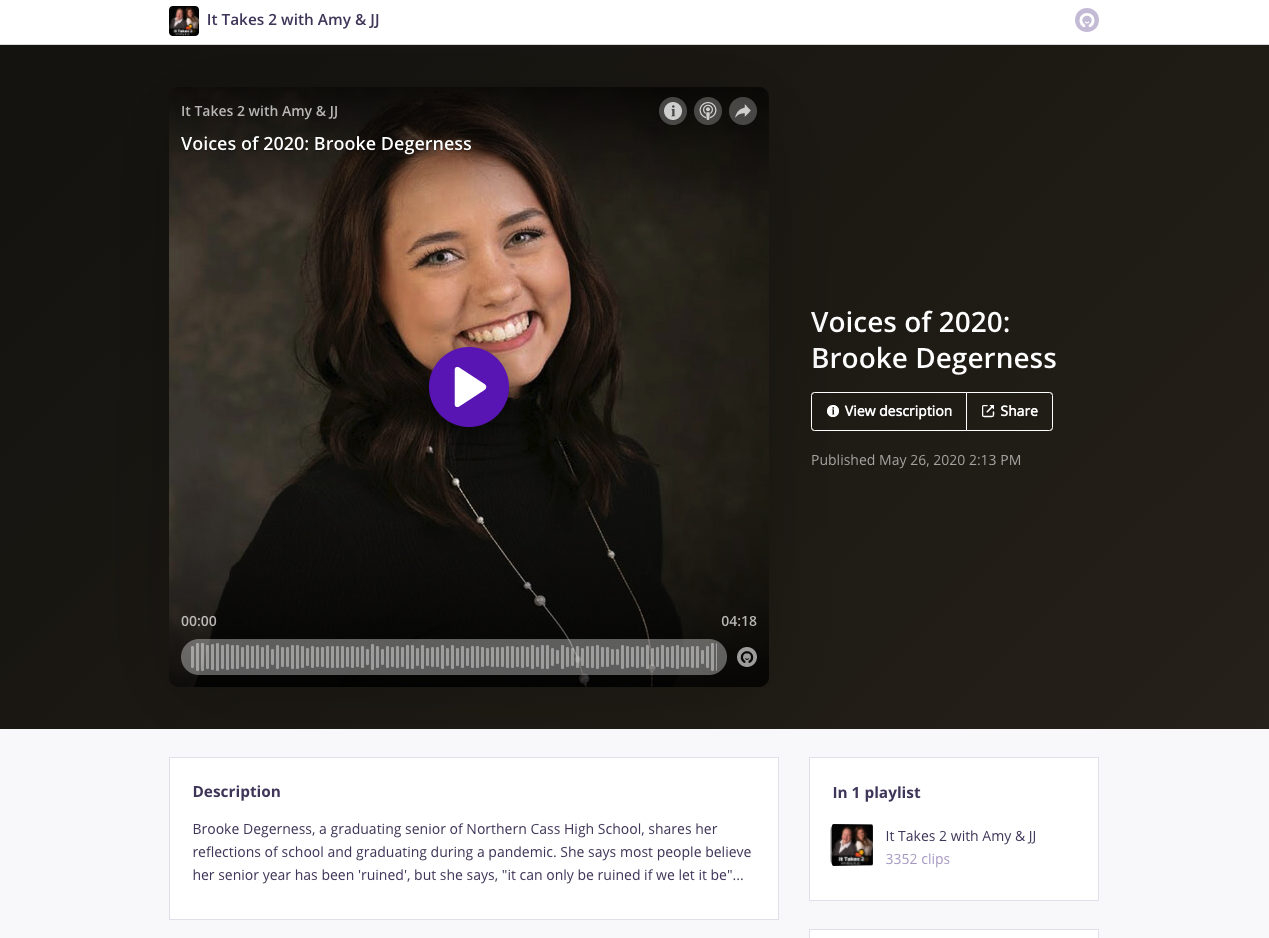Seek within the audio waveform bar

click(x=453, y=657)
